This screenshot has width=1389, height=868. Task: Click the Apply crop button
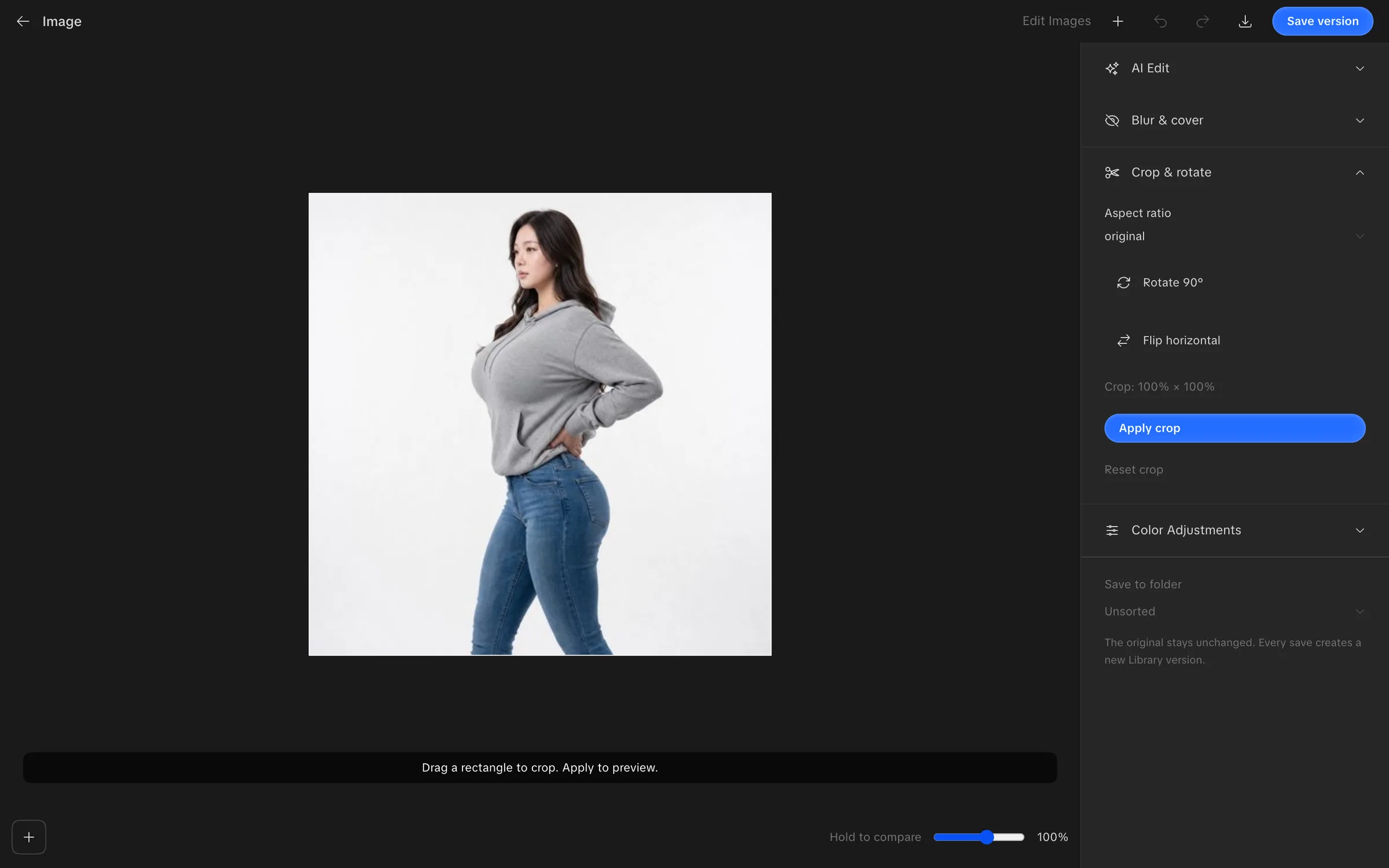(1234, 428)
